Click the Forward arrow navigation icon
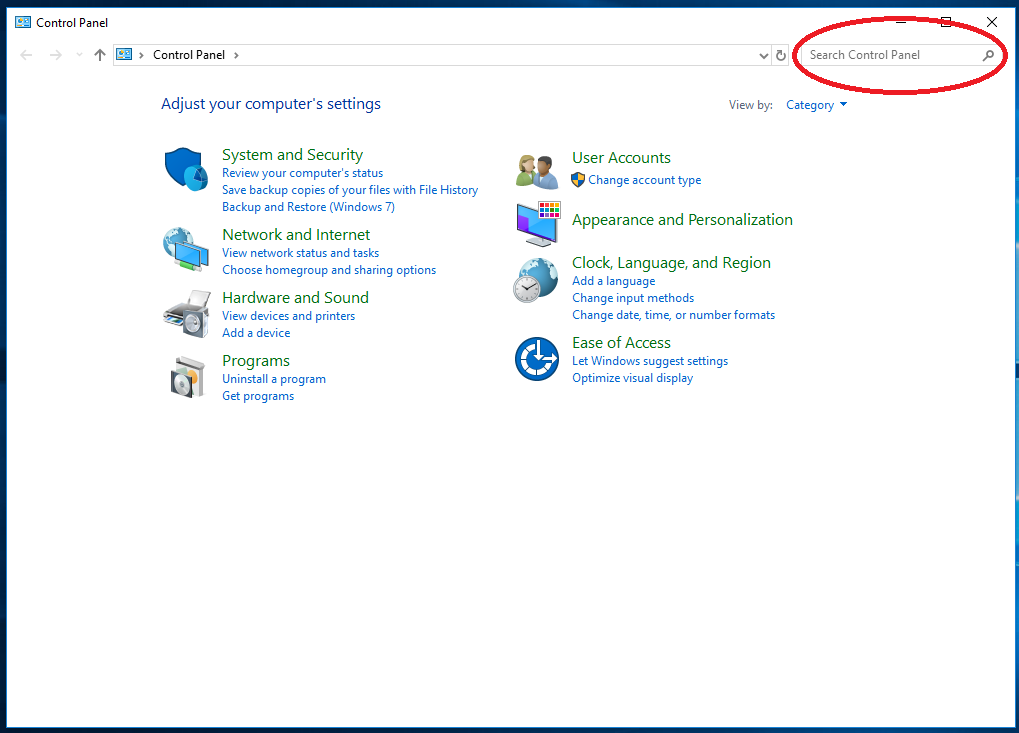This screenshot has width=1019, height=733. coord(56,55)
